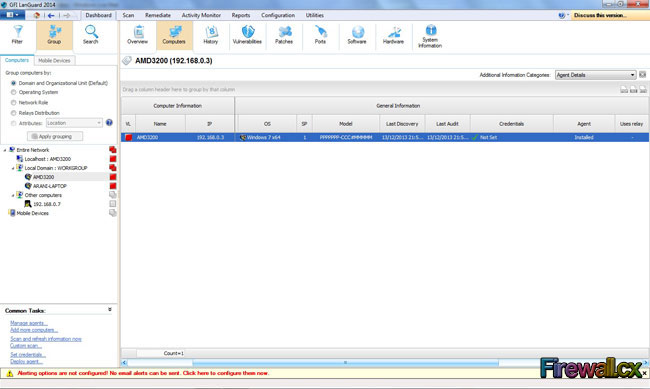Open the Remediate menu tab
The image size is (650, 389).
[x=158, y=15]
